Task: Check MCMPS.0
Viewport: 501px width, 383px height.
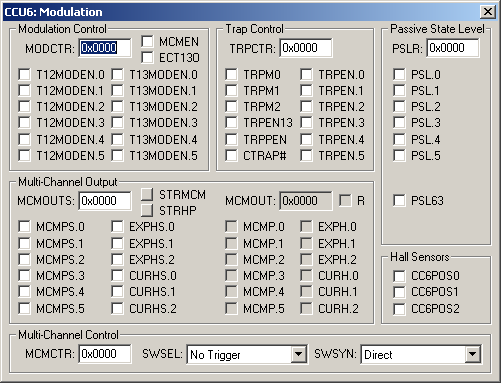Action: pos(24,227)
